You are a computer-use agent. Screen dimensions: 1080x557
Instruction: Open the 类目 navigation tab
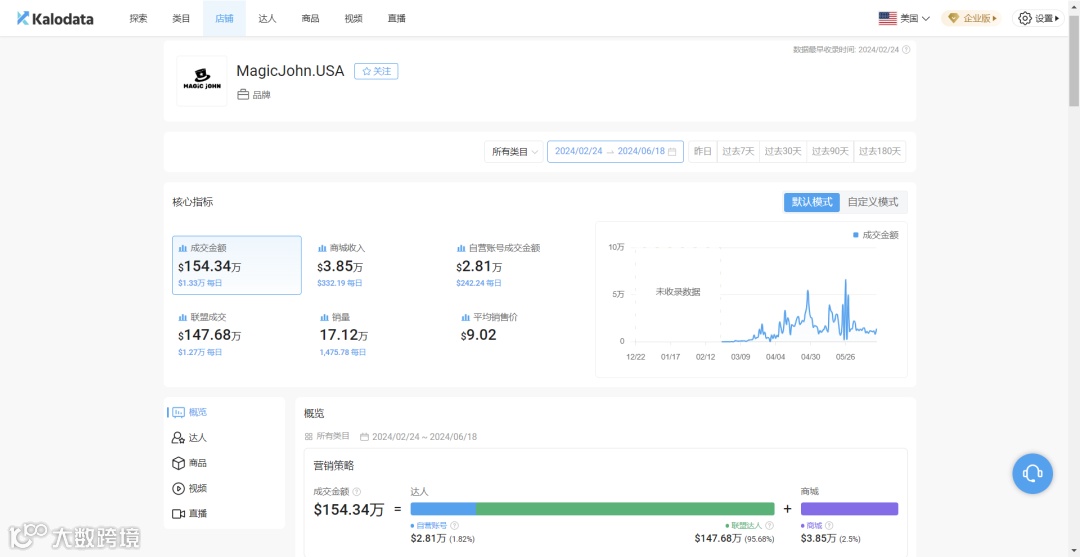point(181,19)
